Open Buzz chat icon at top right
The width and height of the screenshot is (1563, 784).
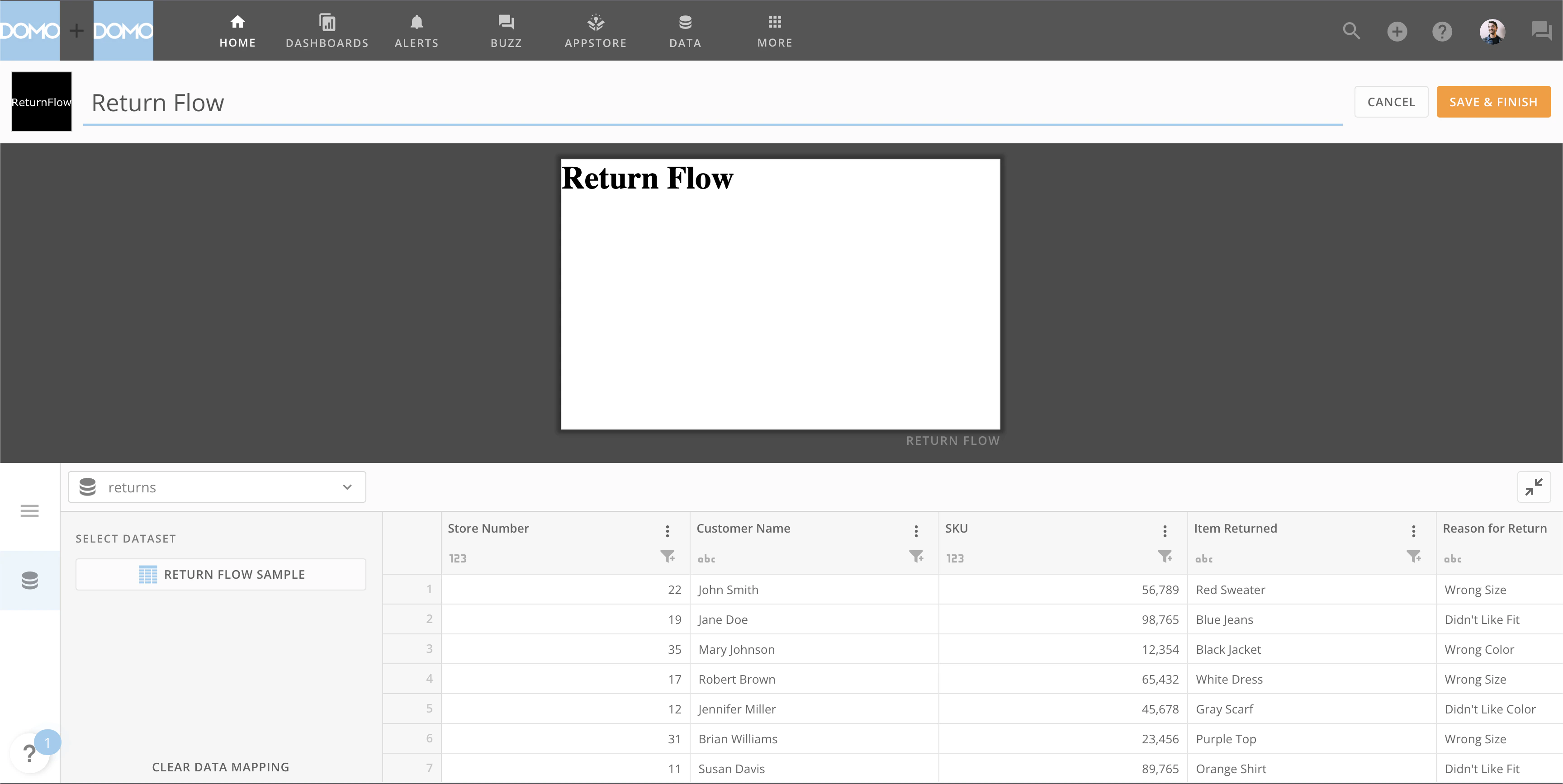pyautogui.click(x=1541, y=31)
